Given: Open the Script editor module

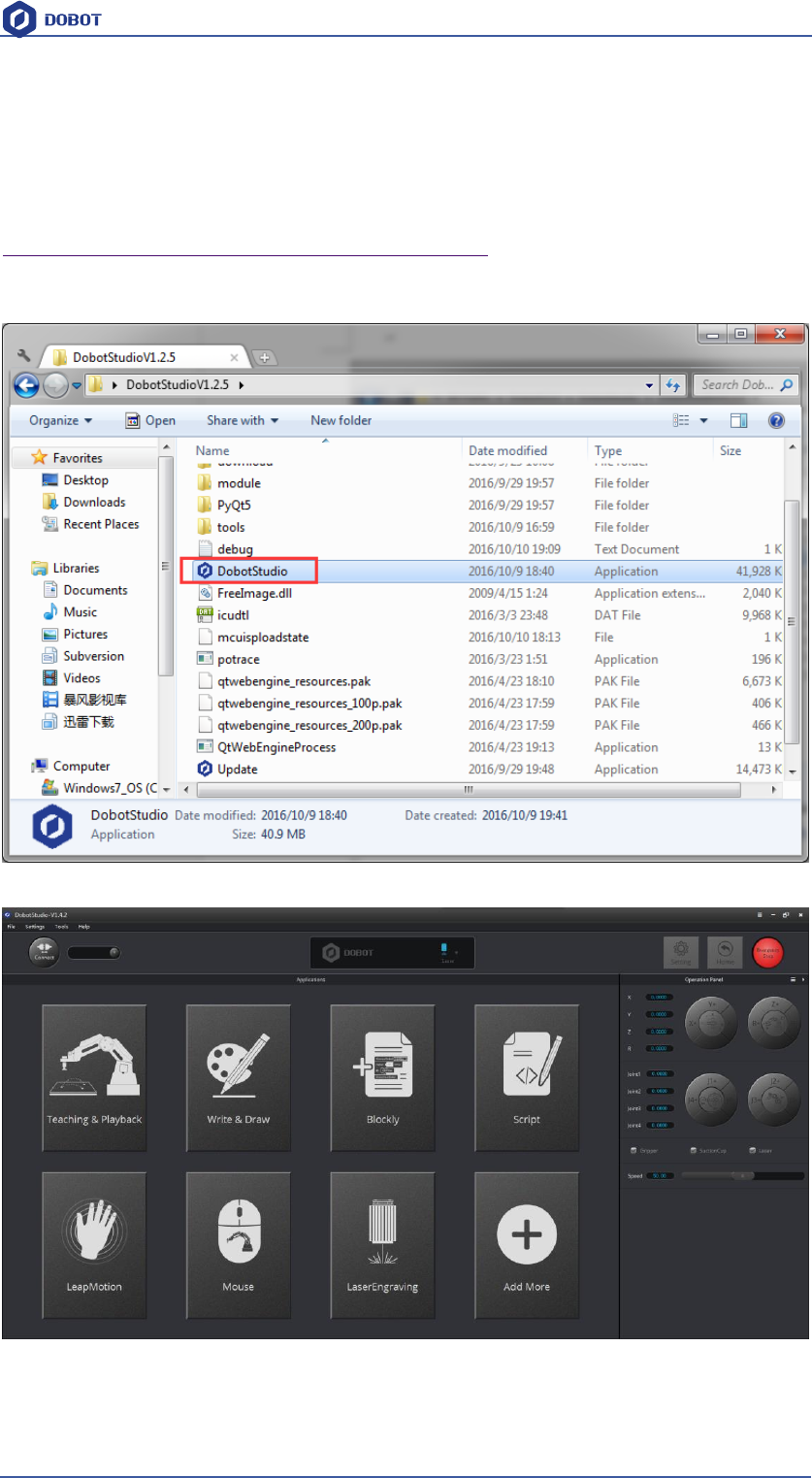Looking at the screenshot, I should coord(527,1077).
